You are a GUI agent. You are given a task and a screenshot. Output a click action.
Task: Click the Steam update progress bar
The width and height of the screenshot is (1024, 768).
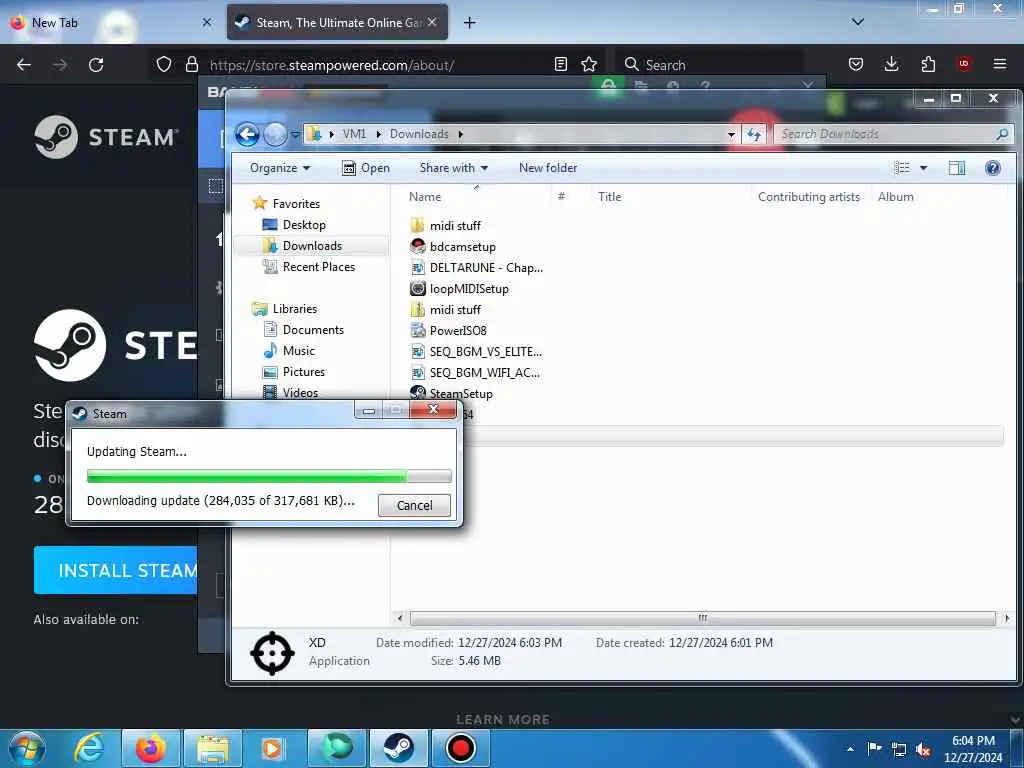pyautogui.click(x=269, y=476)
